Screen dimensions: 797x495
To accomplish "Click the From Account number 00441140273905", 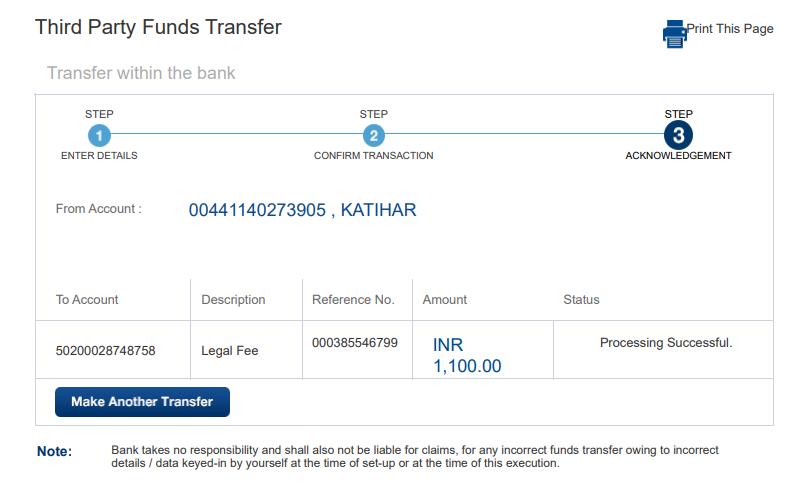I will 257,210.
